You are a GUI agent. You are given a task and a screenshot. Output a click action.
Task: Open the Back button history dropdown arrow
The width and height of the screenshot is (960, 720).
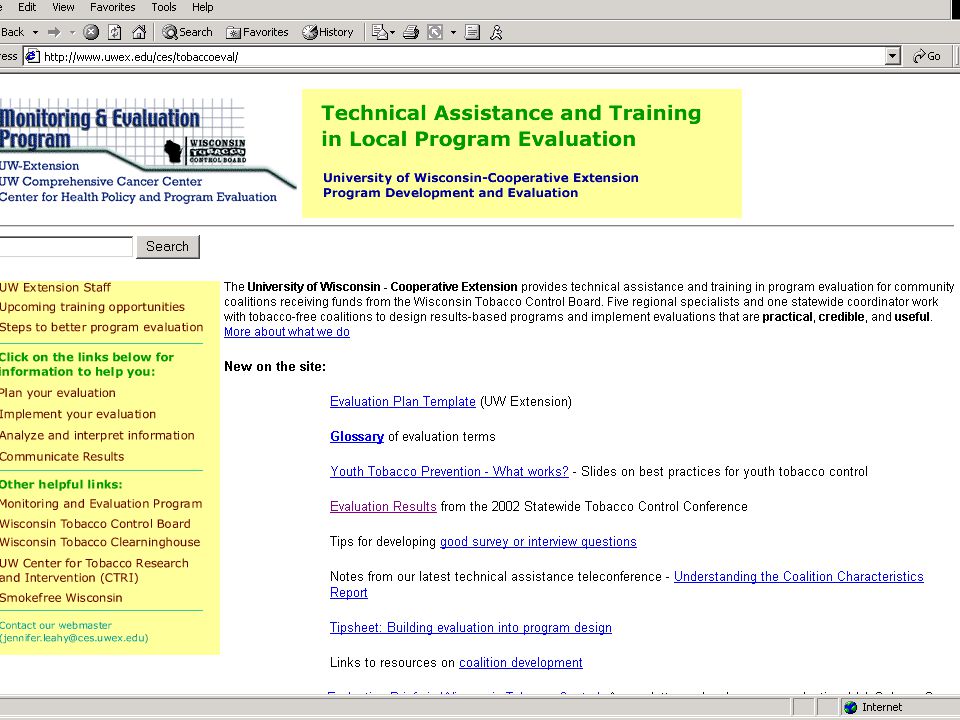(x=35, y=32)
